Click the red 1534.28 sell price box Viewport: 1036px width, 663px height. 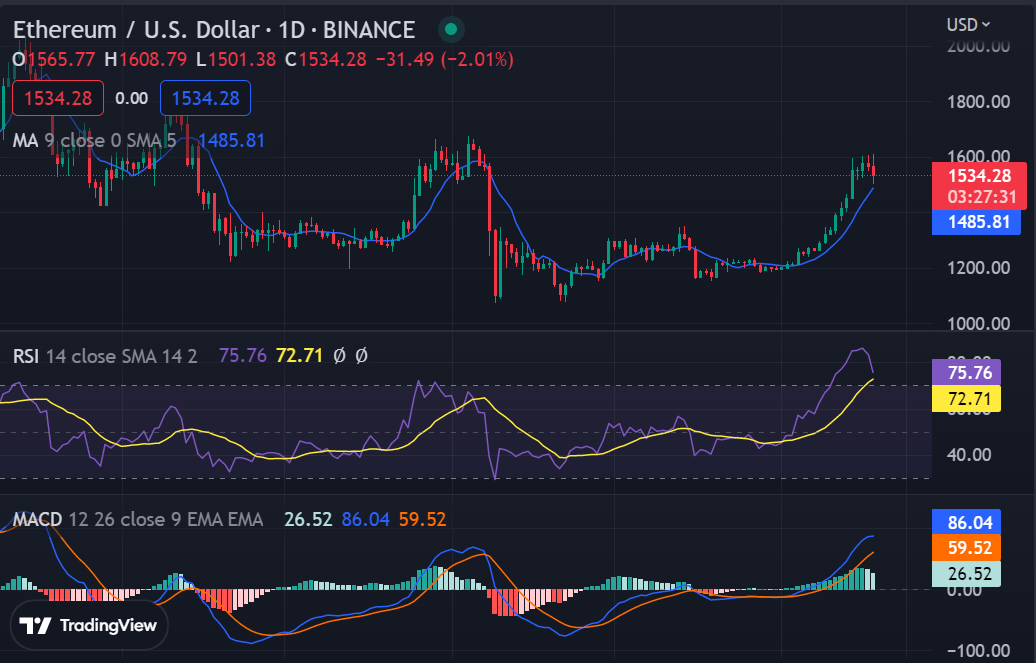pos(58,98)
